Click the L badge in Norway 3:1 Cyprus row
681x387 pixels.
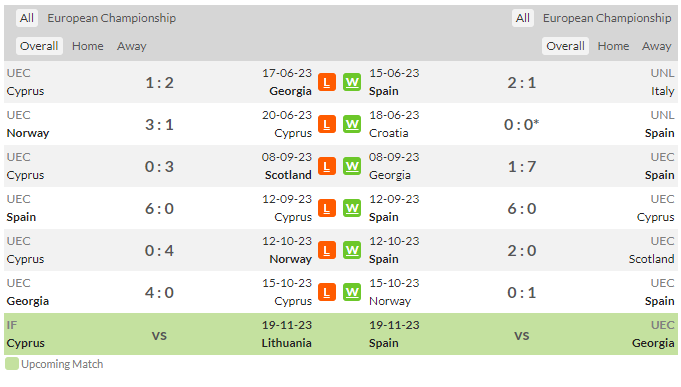[x=327, y=125]
